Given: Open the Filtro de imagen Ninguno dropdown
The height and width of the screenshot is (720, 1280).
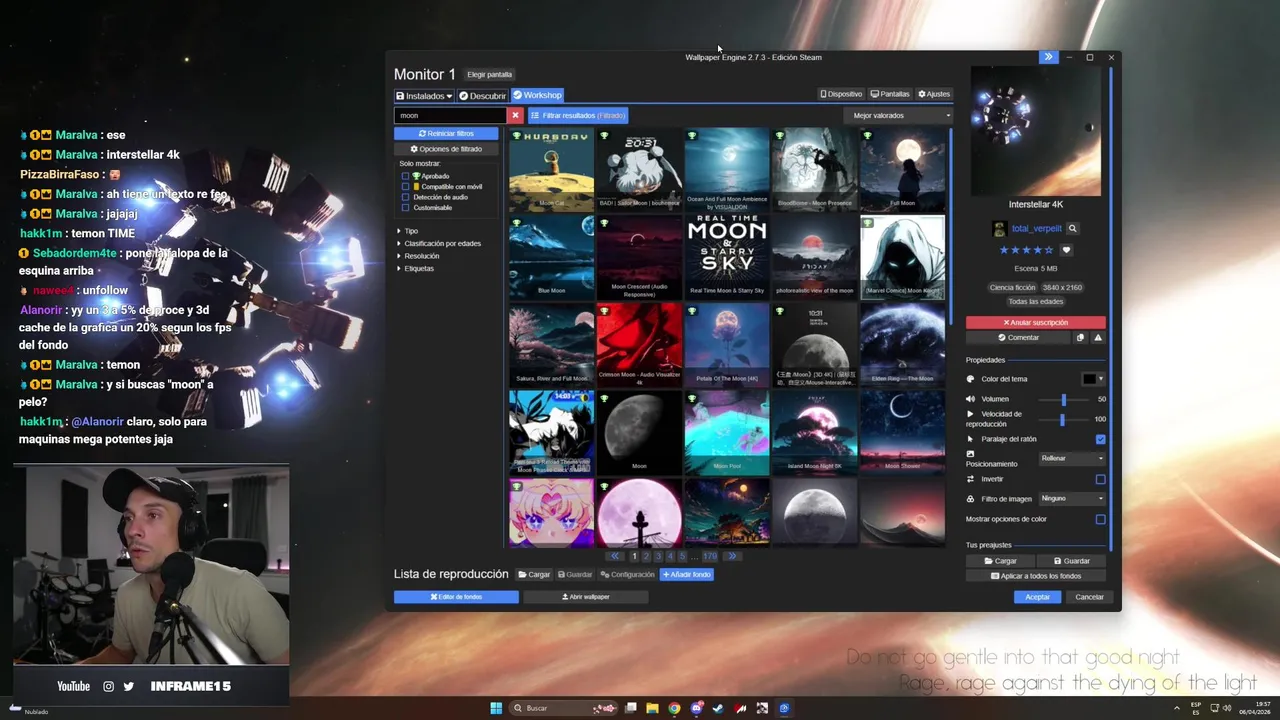Looking at the screenshot, I should point(1072,498).
